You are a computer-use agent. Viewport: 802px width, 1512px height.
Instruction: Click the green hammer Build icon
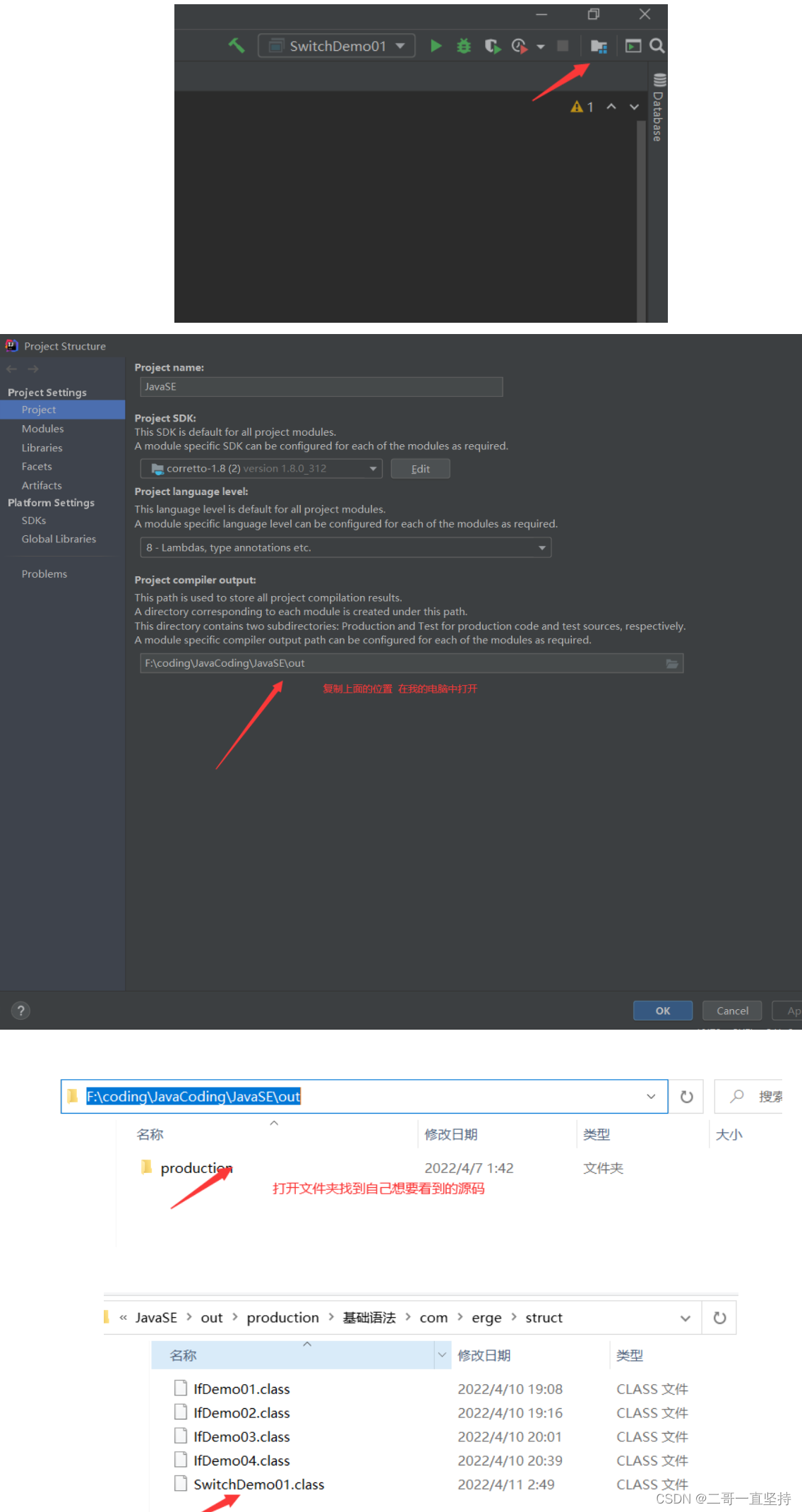coord(236,46)
